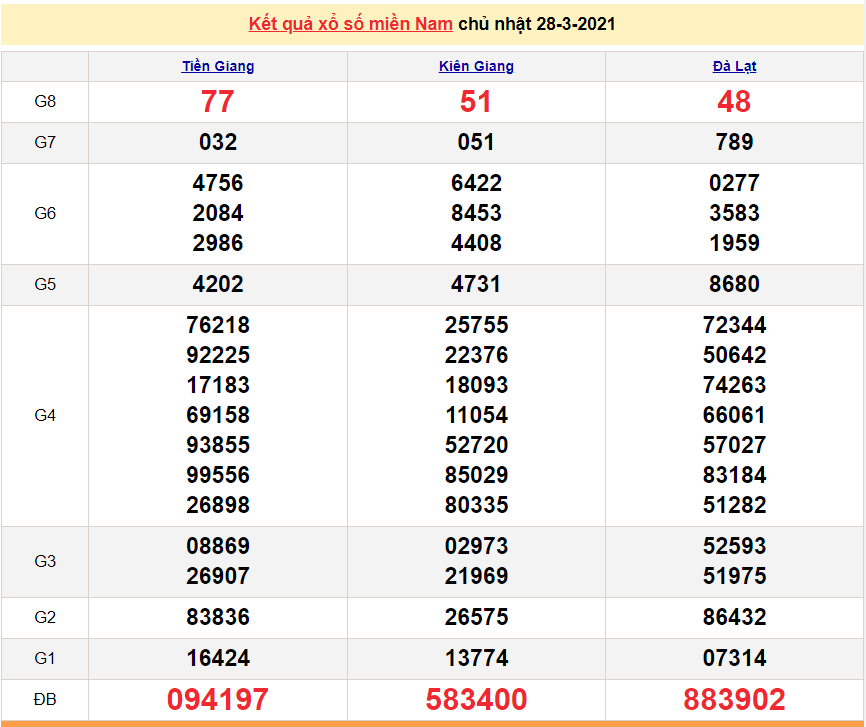Click G5 number 8680
The image size is (866, 727).
click(x=734, y=284)
